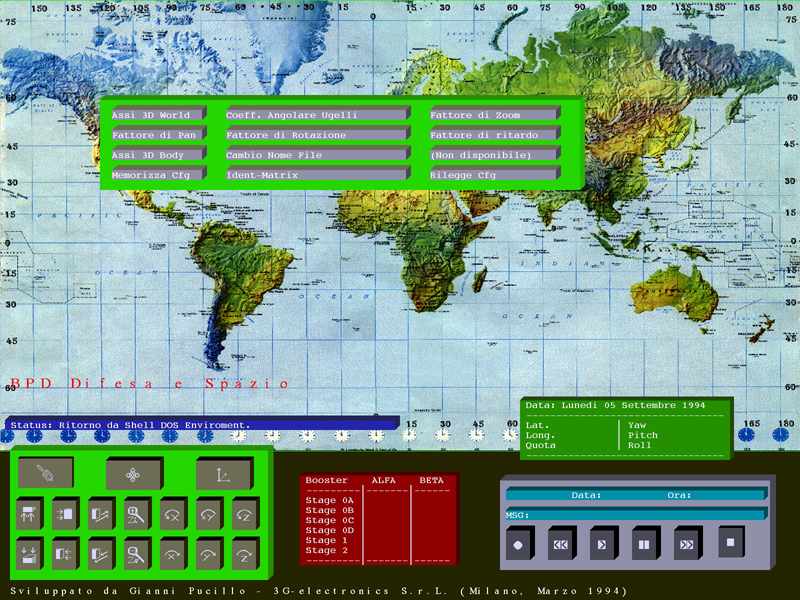Click the 'Stage 1' row

click(327, 540)
